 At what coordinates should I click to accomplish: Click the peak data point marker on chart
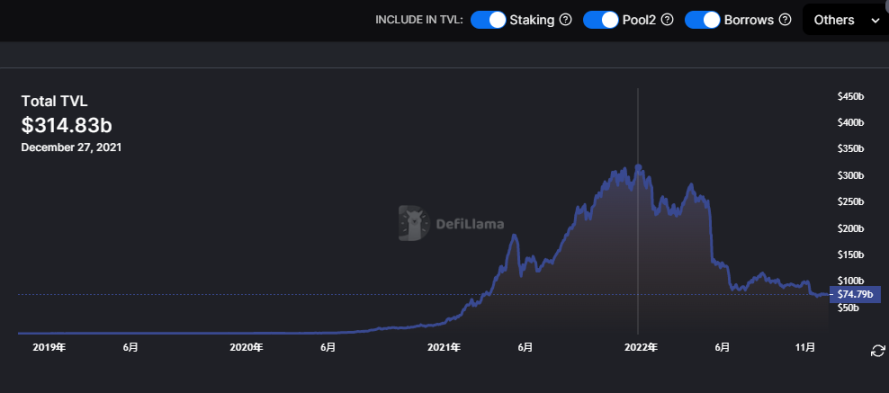(638, 167)
